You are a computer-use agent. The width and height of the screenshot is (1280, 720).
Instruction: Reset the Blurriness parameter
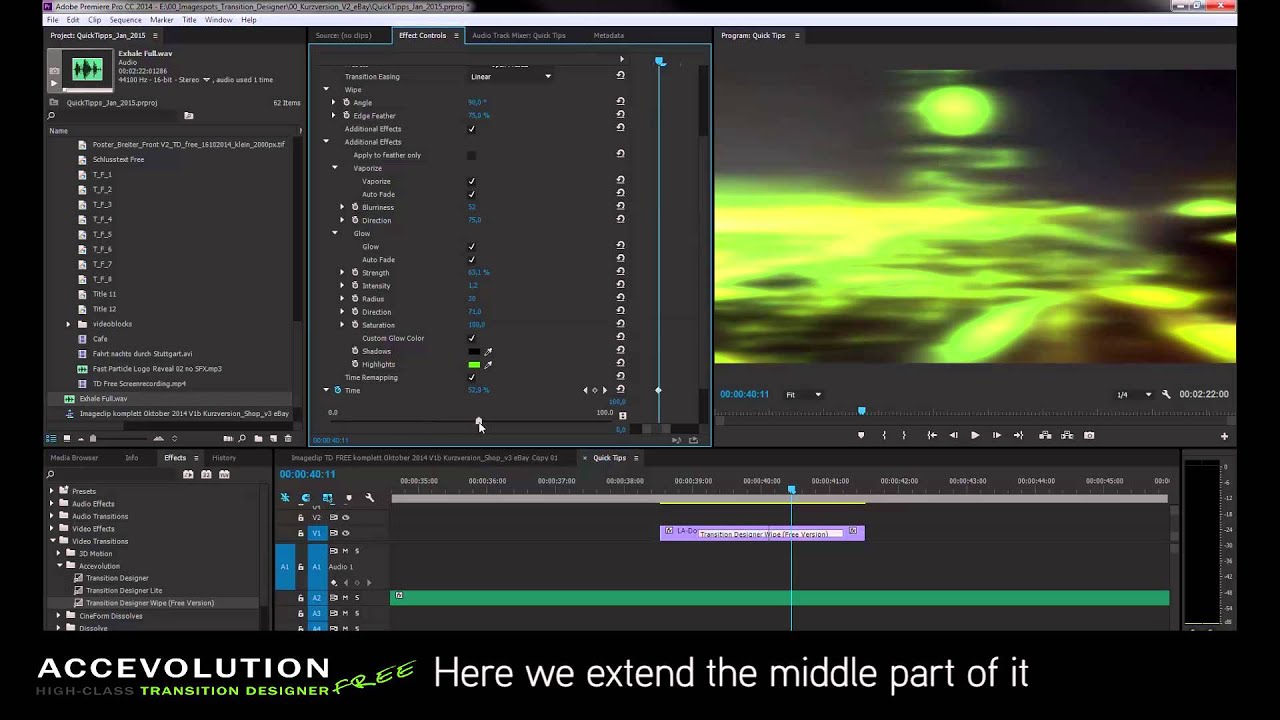620,207
